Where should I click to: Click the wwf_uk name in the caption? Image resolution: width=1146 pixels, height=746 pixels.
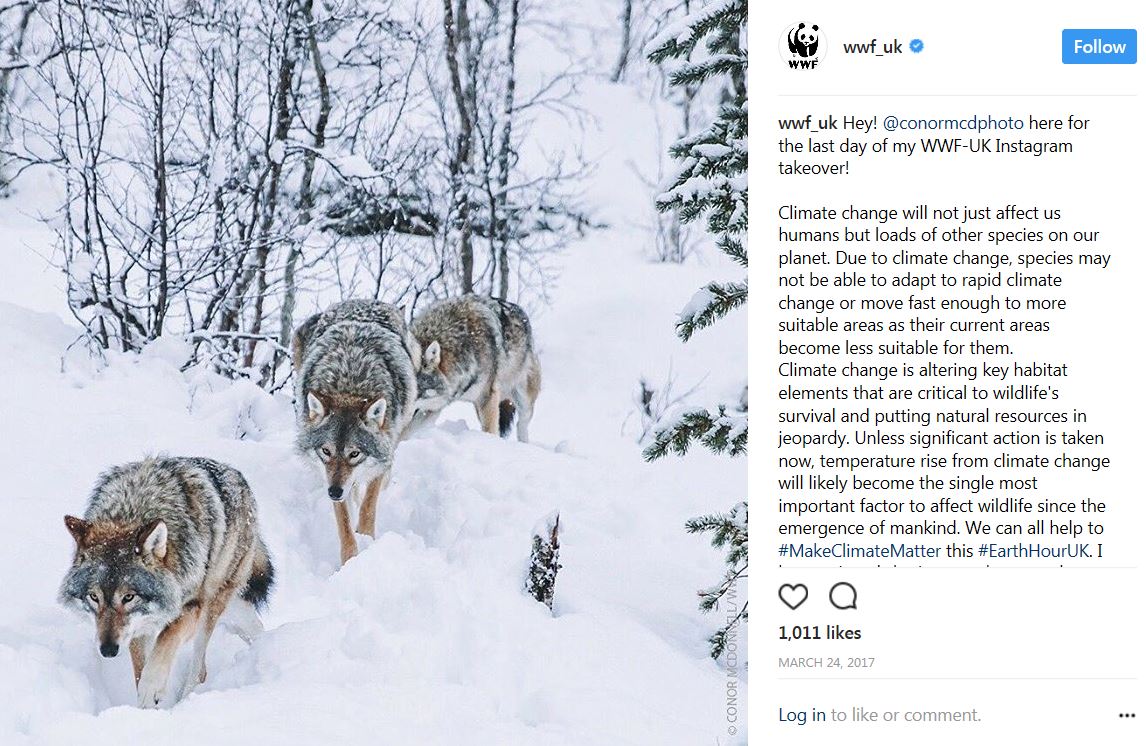(808, 123)
